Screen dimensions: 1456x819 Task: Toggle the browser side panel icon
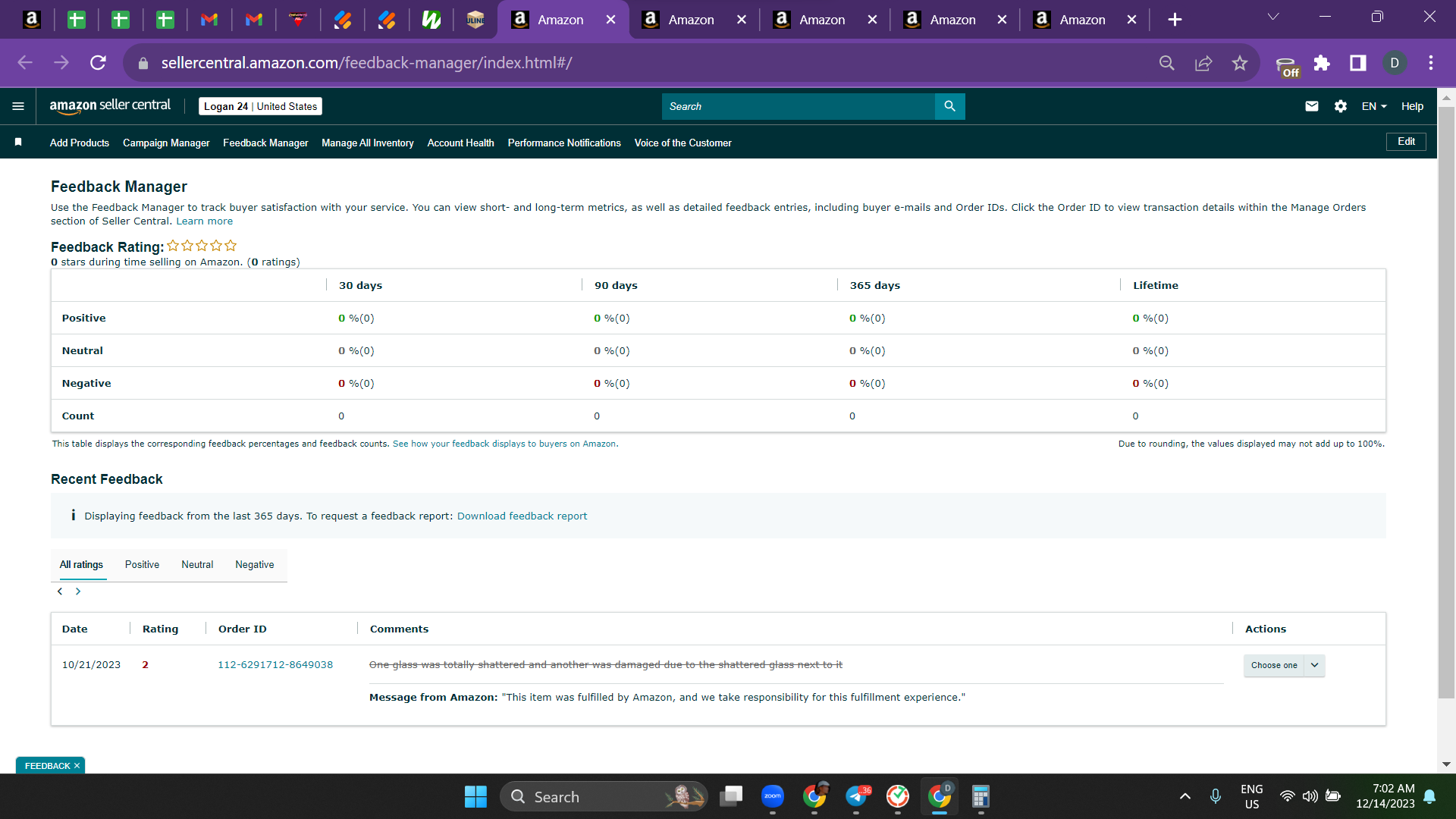[x=1358, y=63]
